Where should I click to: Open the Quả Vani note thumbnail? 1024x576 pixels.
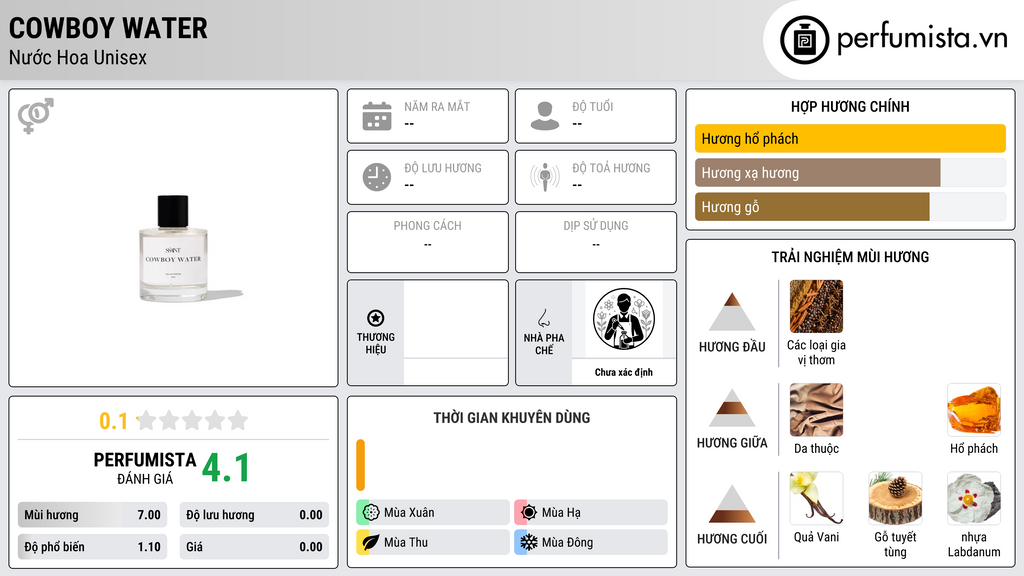(816, 499)
